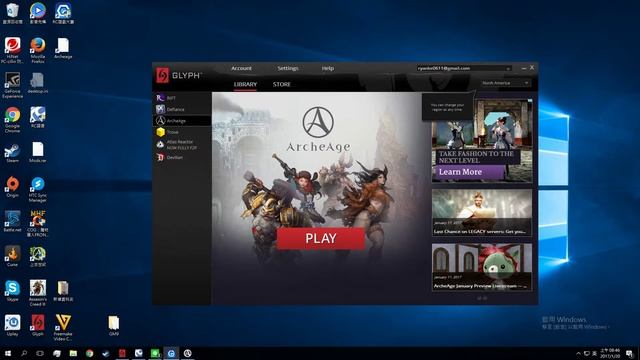Open the Mods.rar file on desktop
Viewport: 640px width, 360px height.
[x=38, y=153]
